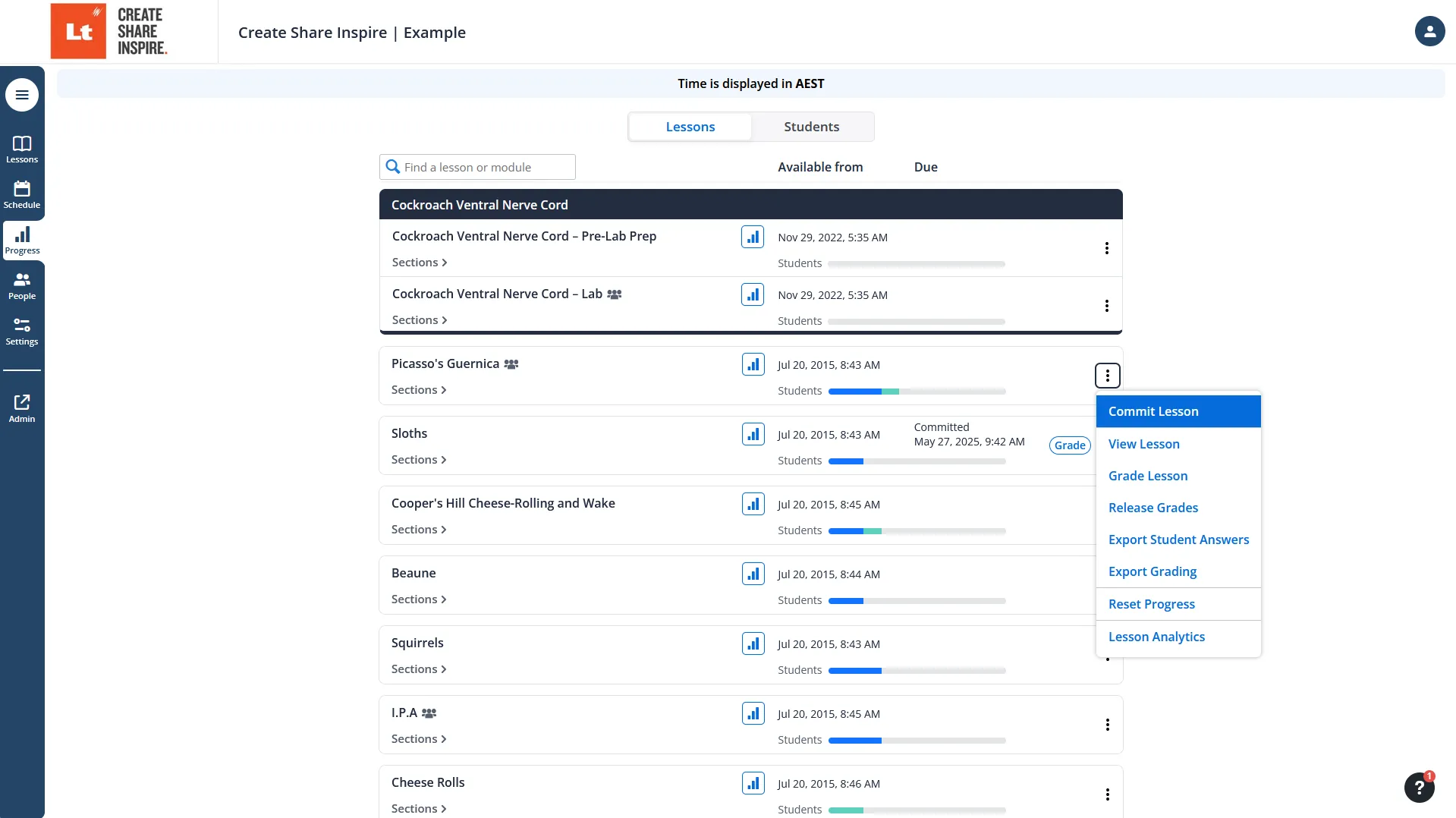
Task: Click the Lt Create Share Inspire logo
Action: pos(109,31)
